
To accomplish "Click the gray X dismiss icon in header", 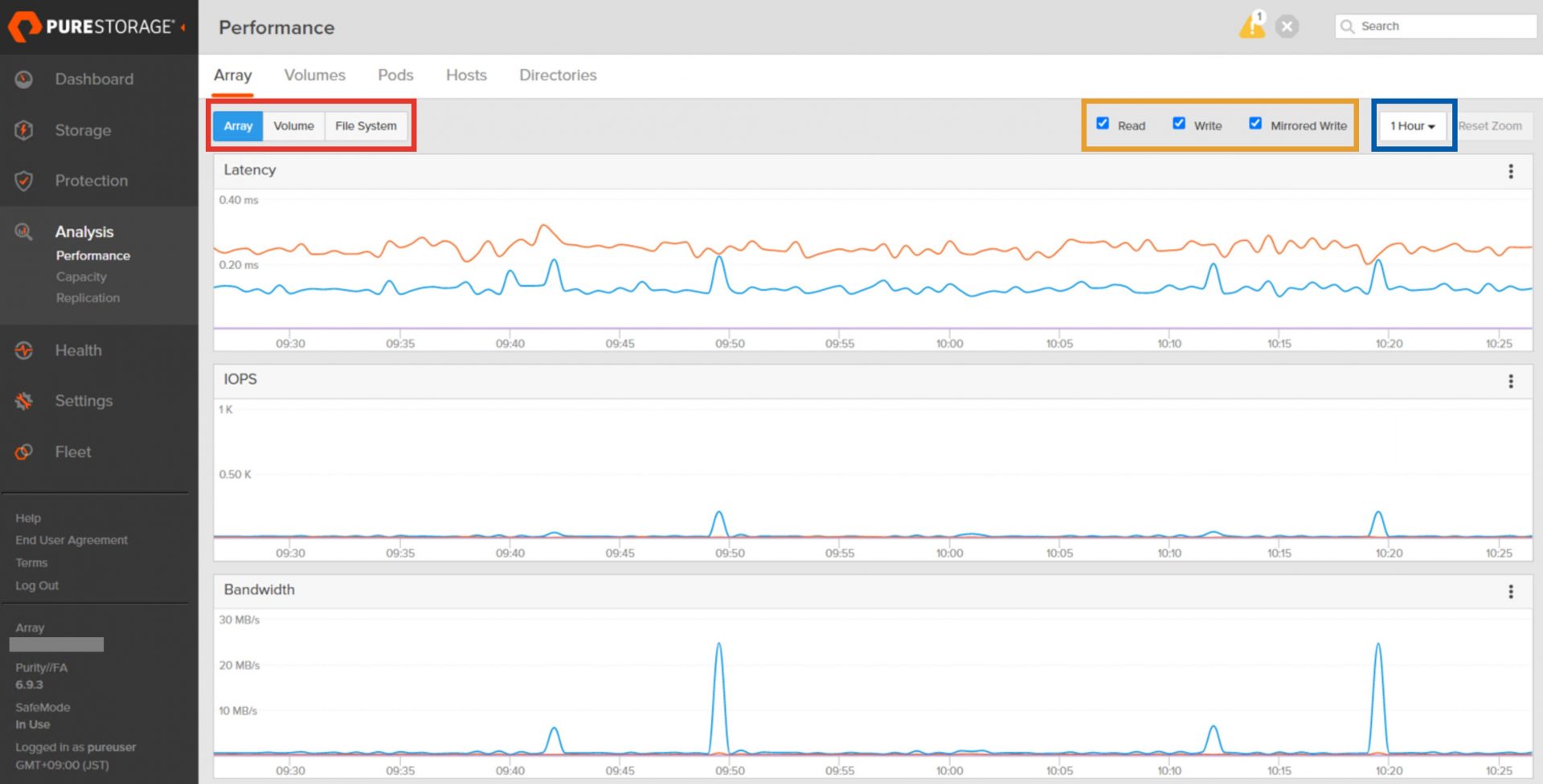I will (1287, 27).
